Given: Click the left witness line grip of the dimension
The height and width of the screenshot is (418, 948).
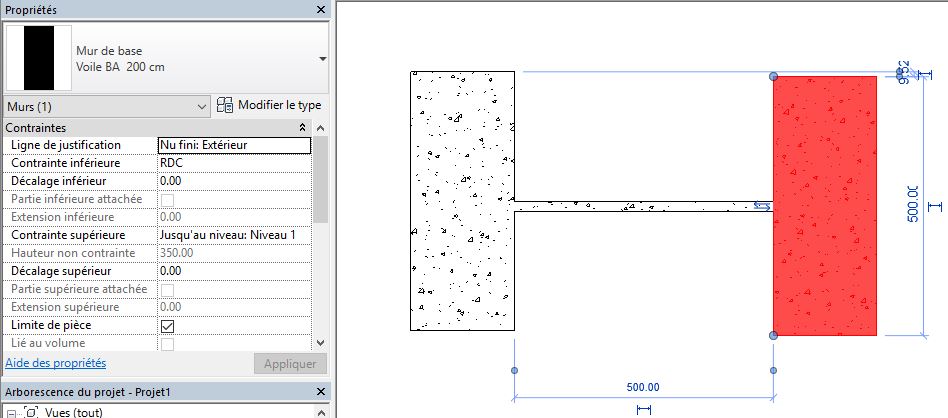Looking at the screenshot, I should coord(514,370).
